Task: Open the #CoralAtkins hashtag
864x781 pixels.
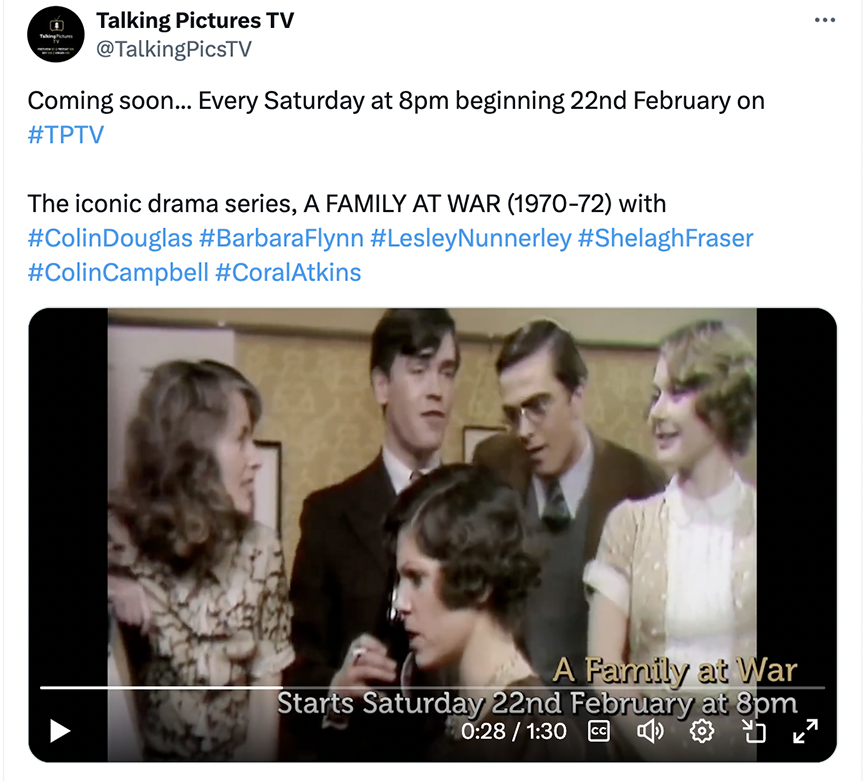Action: [288, 272]
